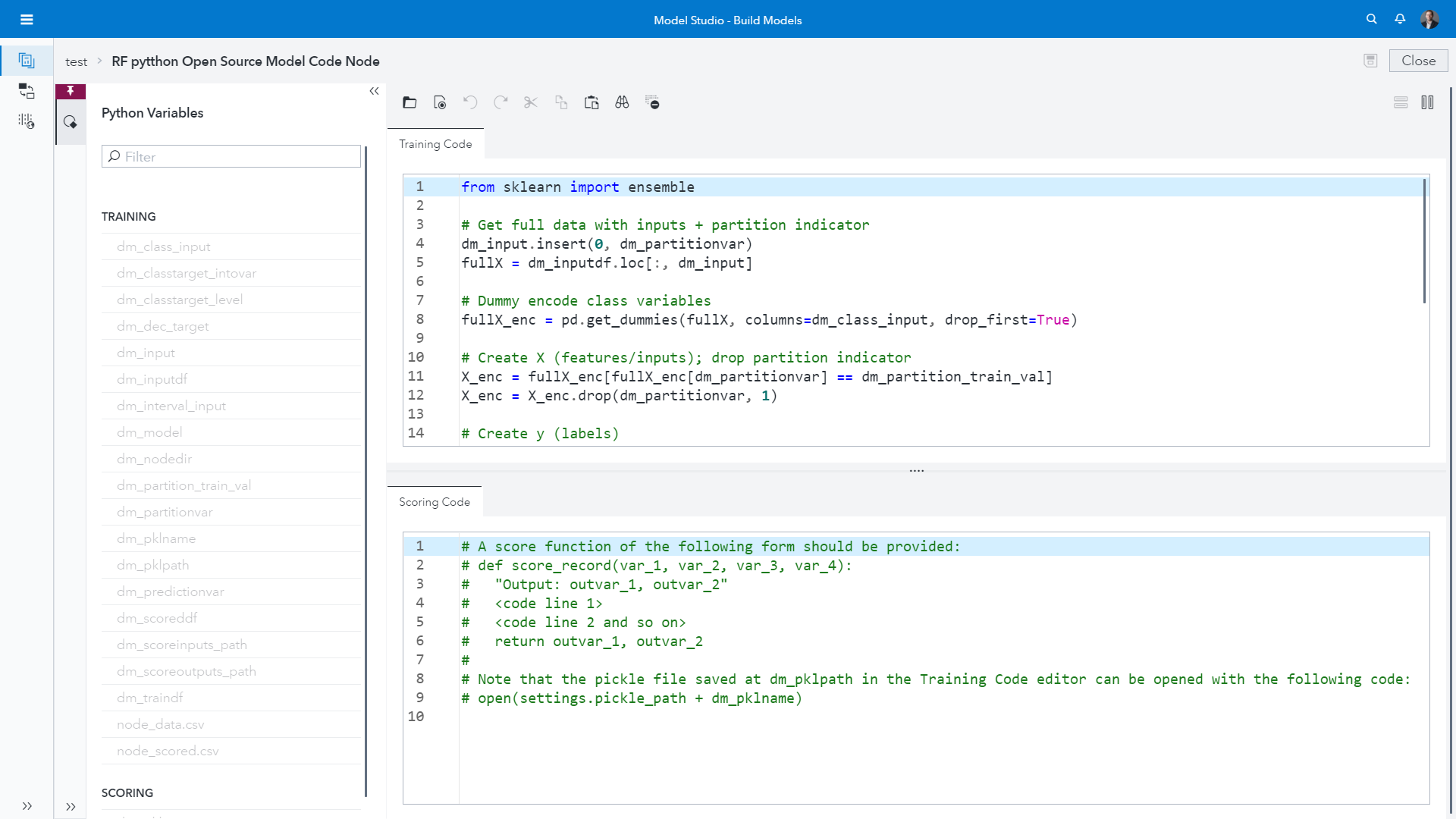Switch editors to stacked layout
1456x819 pixels.
[x=1401, y=102]
